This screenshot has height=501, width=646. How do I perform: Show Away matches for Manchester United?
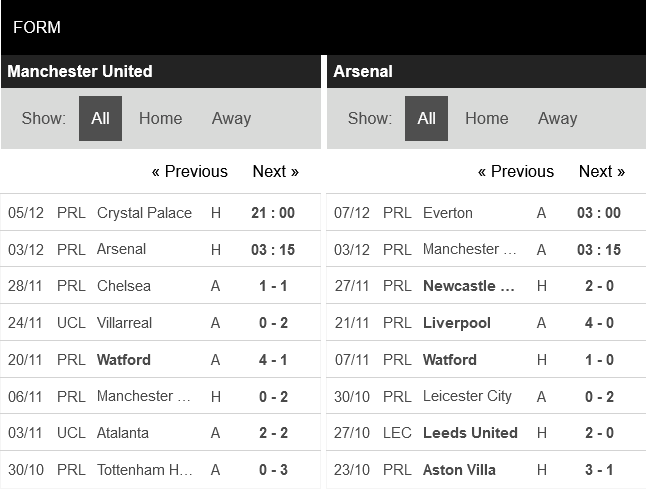point(231,118)
